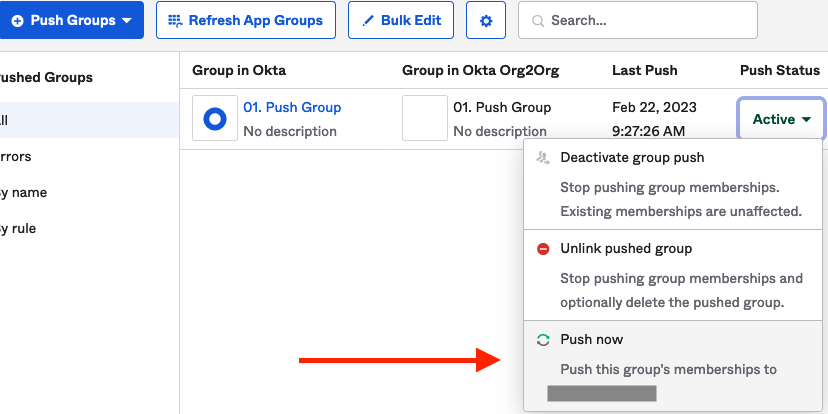Open the 01. Push Group link in Okta column

click(292, 107)
